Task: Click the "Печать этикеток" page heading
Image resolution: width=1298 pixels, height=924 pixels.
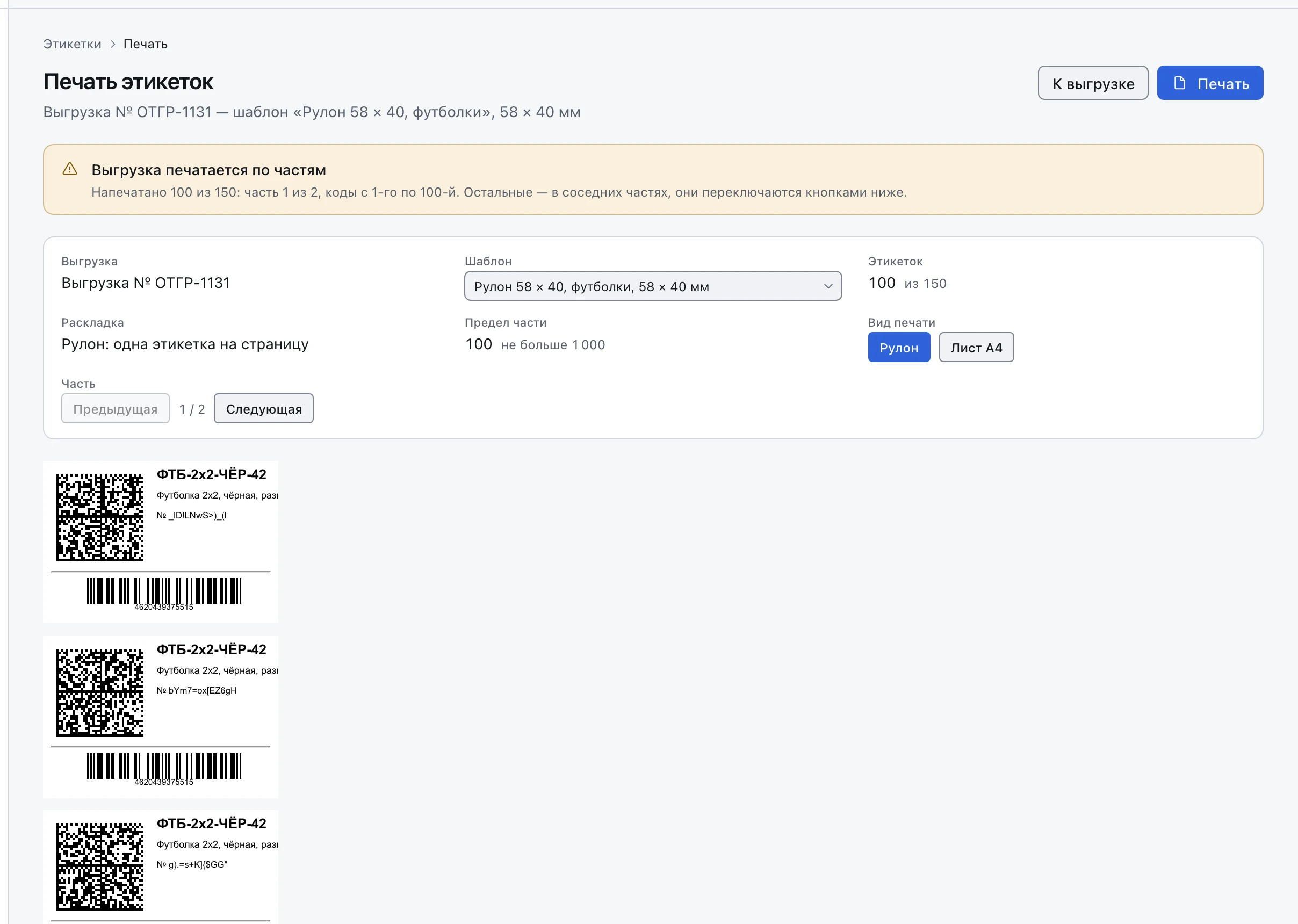Action: [128, 82]
